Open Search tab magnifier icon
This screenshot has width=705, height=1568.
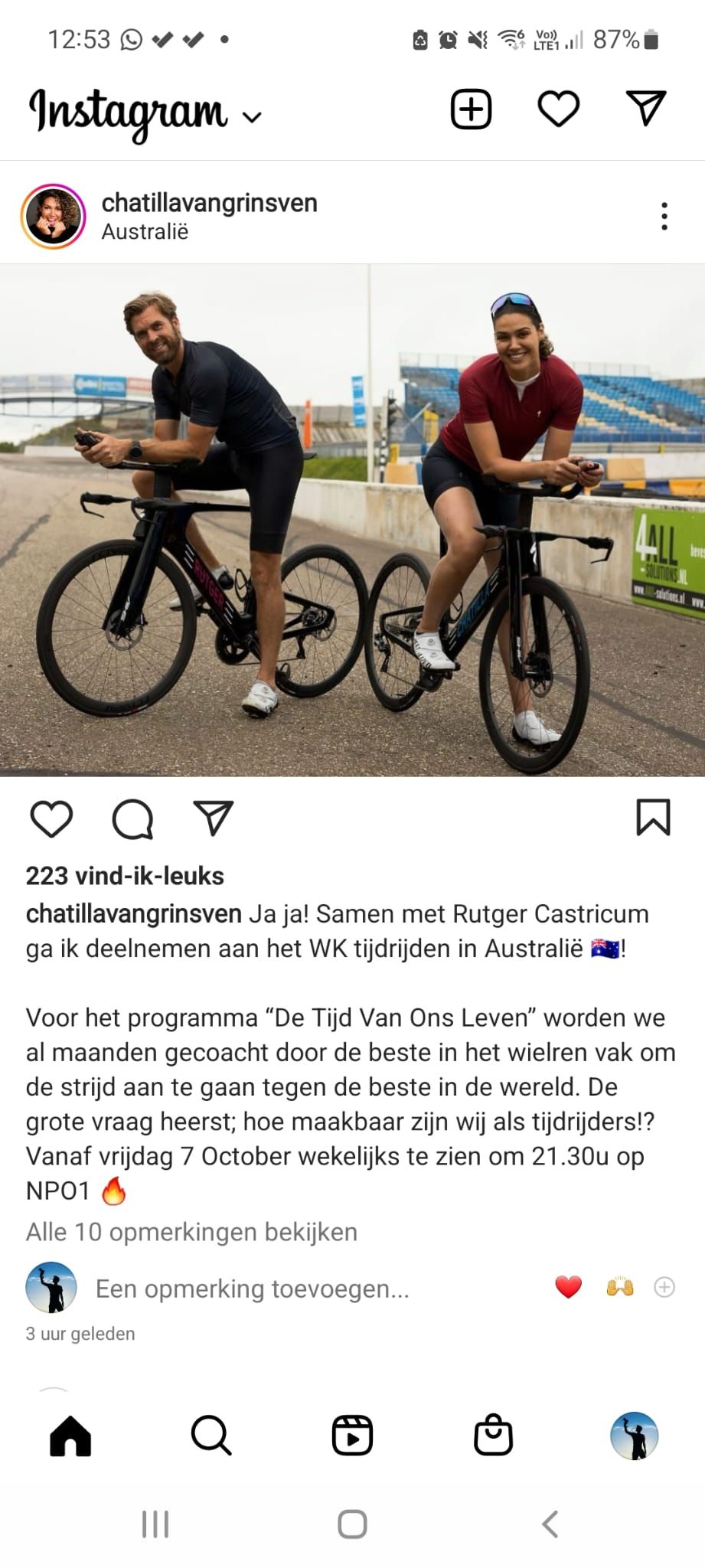[211, 1436]
